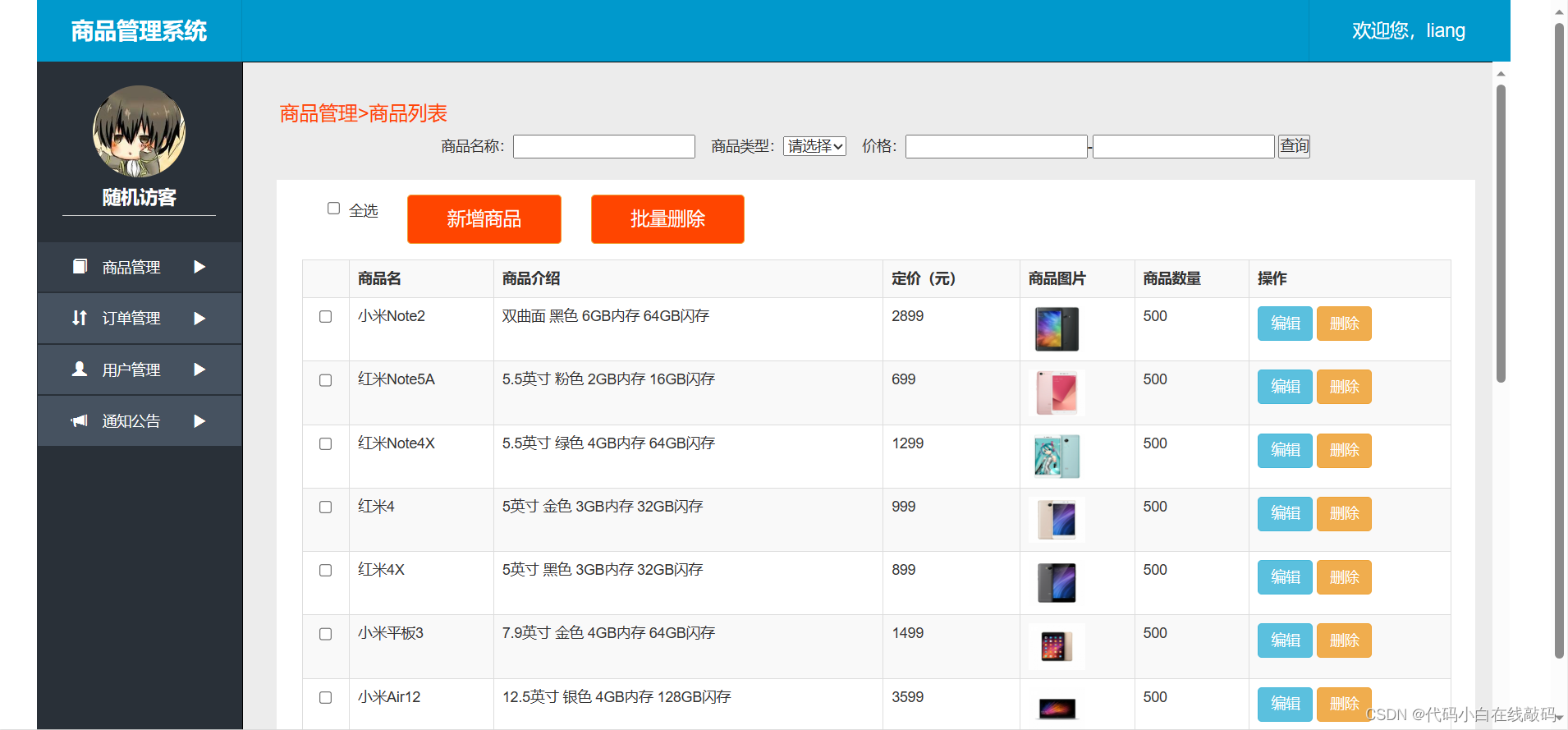
Task: Click the 新增商品 button
Action: point(484,219)
